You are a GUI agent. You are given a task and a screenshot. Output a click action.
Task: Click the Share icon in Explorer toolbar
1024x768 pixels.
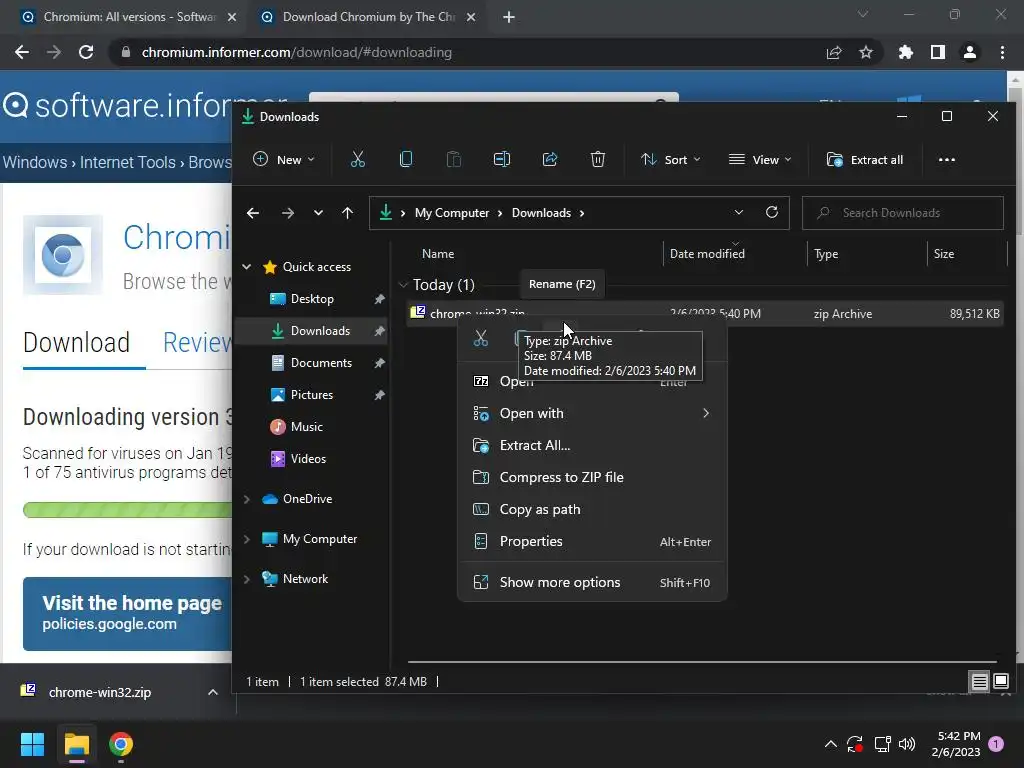[x=550, y=159]
